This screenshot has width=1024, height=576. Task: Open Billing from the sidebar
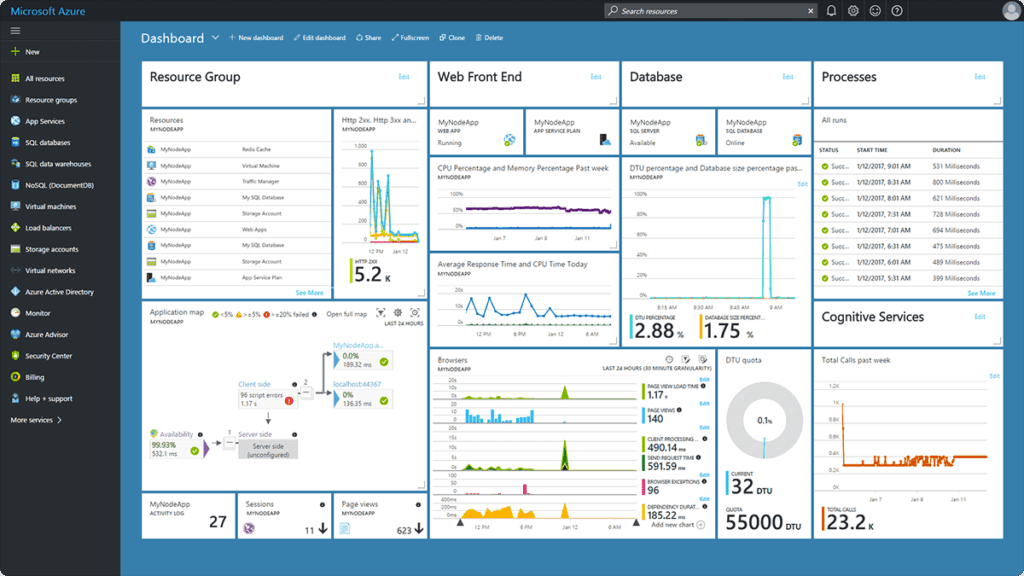(41, 377)
